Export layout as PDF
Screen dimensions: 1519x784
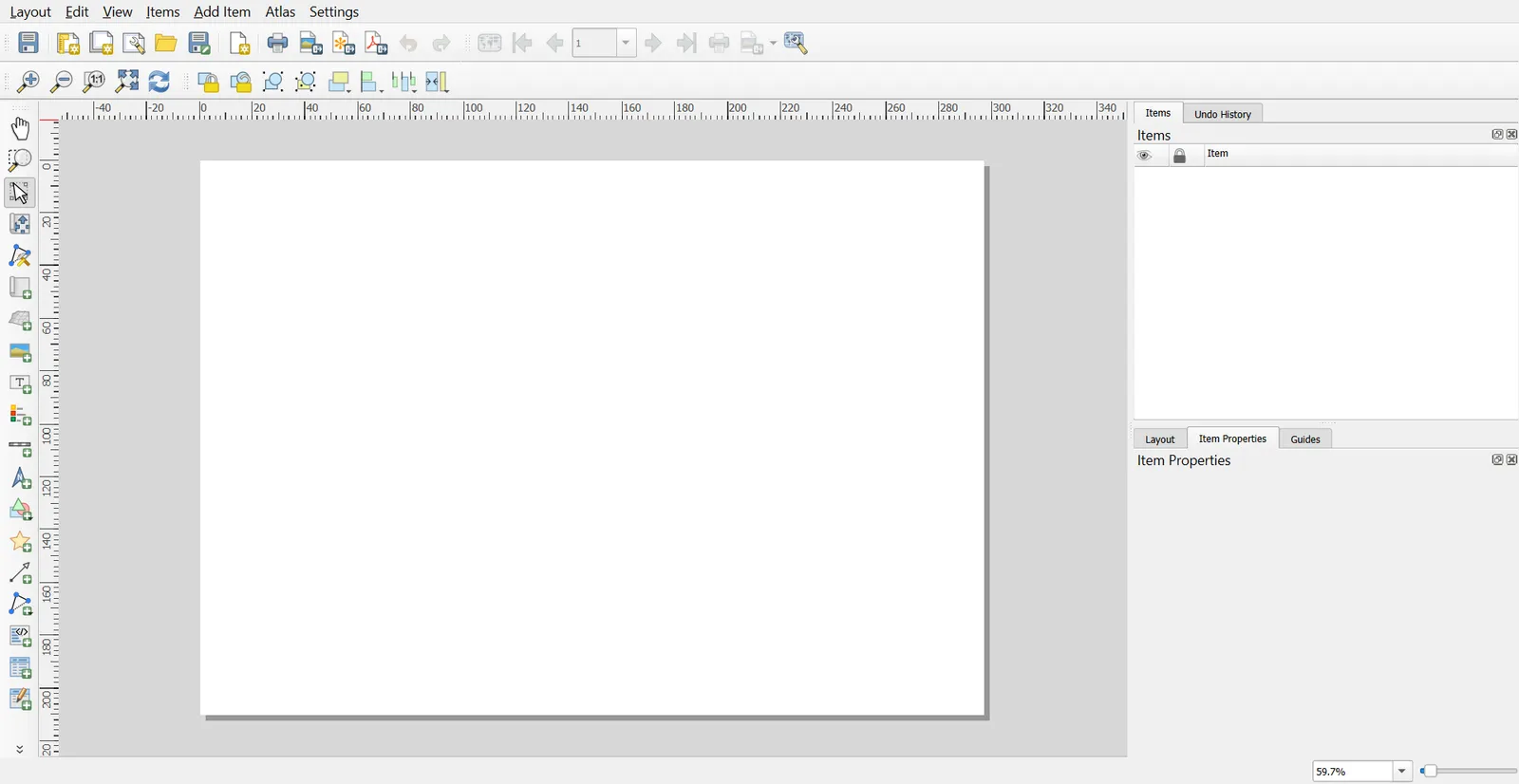coord(377,43)
